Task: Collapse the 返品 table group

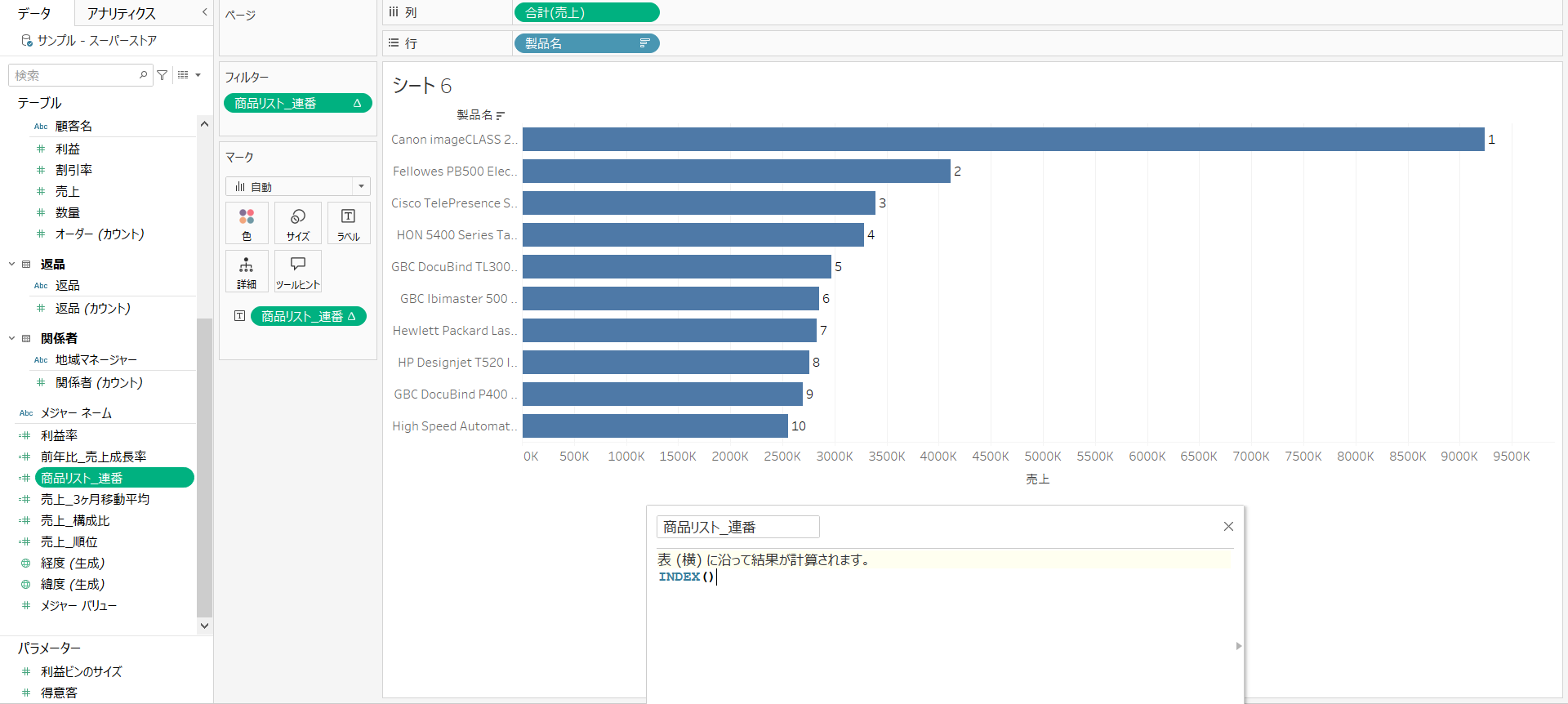Action: [x=12, y=264]
